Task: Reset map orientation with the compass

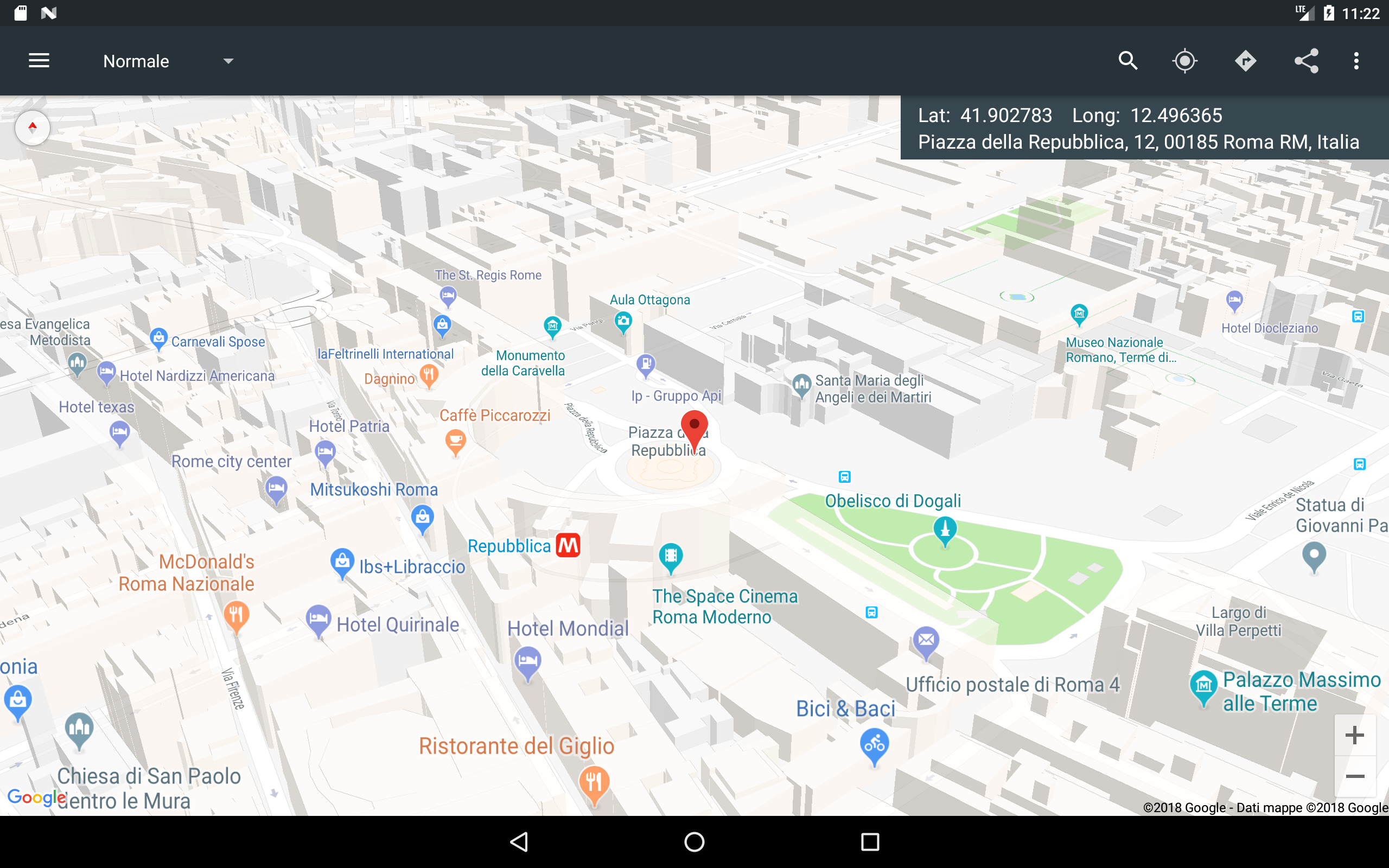Action: (33, 127)
